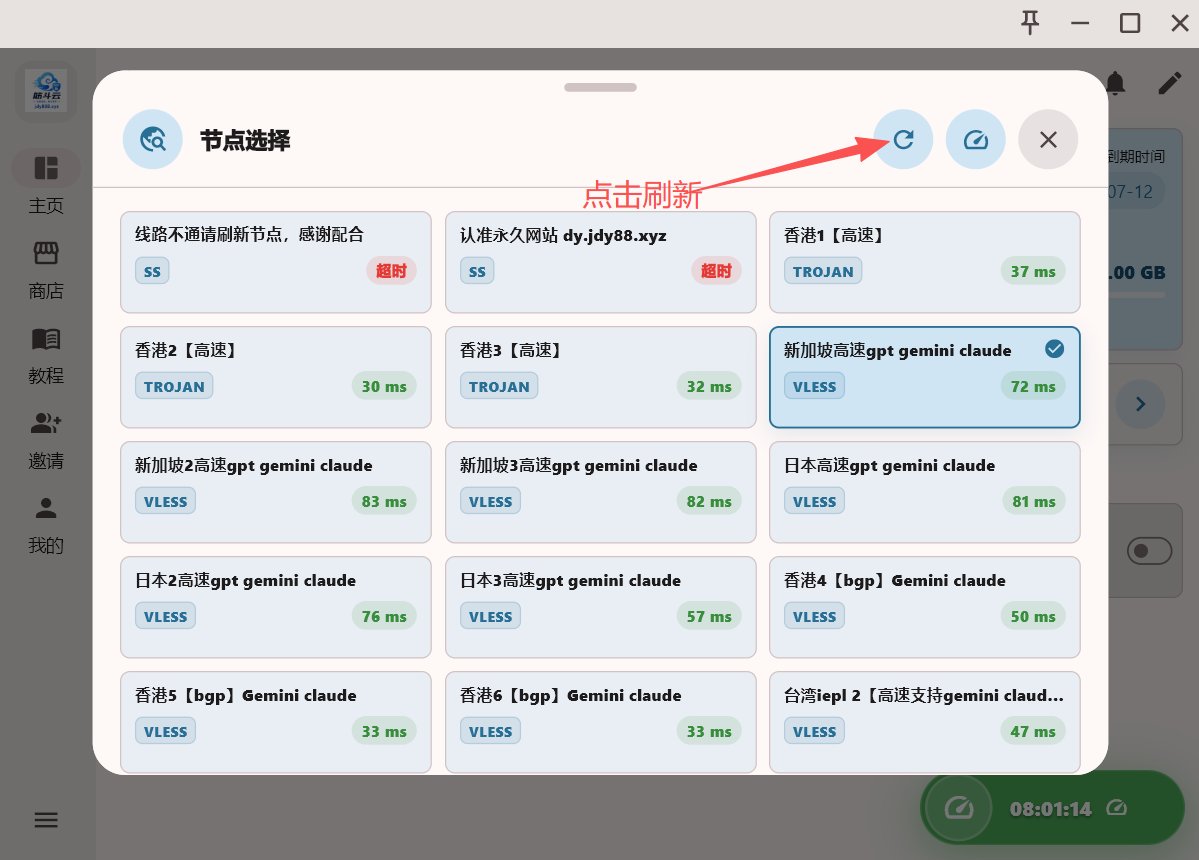This screenshot has height=860, width=1199.
Task: Click TROJAN tag on 香港2 card
Action: pos(174,386)
